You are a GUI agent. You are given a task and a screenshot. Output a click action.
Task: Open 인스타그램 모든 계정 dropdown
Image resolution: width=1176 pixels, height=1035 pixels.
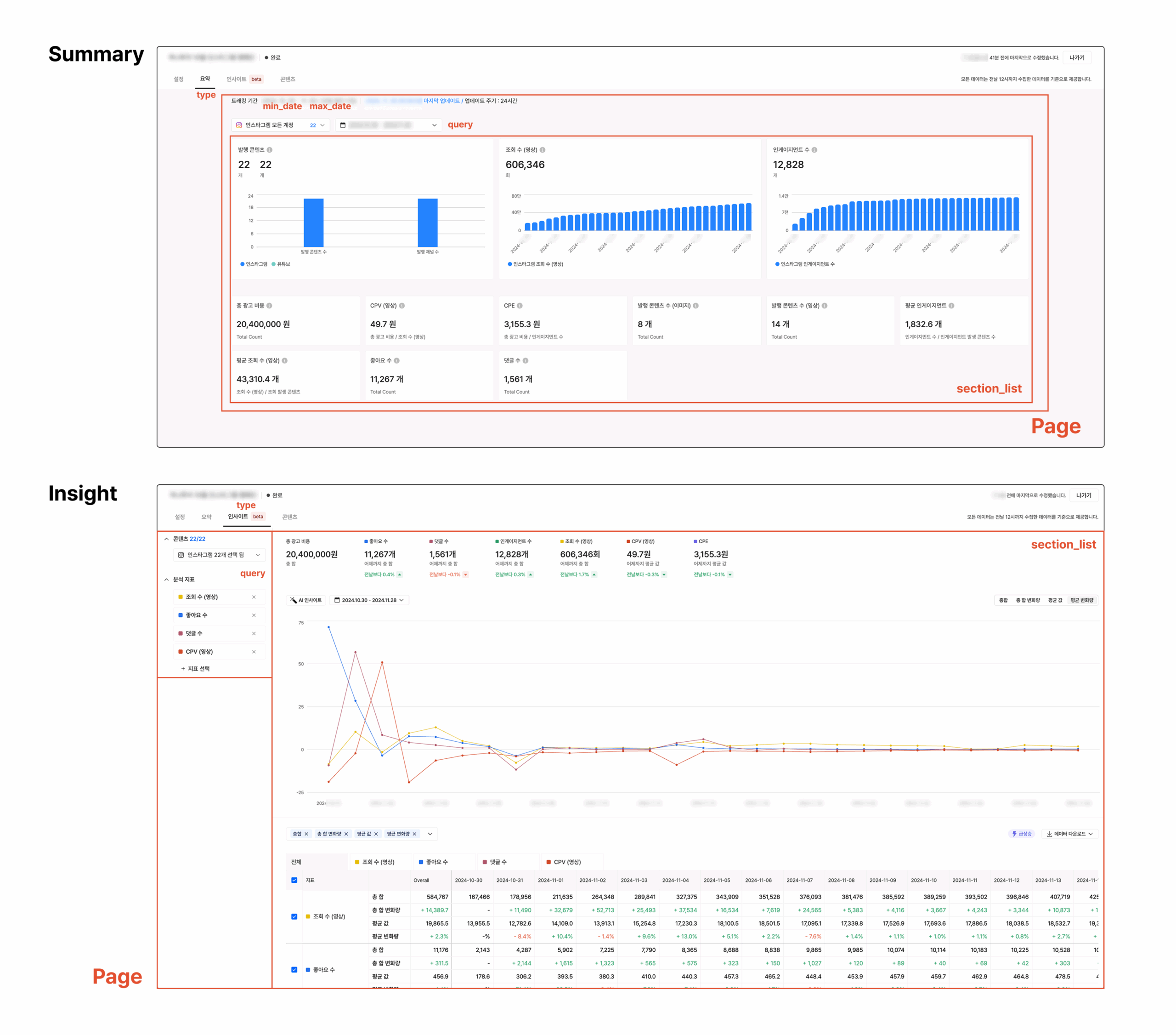281,125
